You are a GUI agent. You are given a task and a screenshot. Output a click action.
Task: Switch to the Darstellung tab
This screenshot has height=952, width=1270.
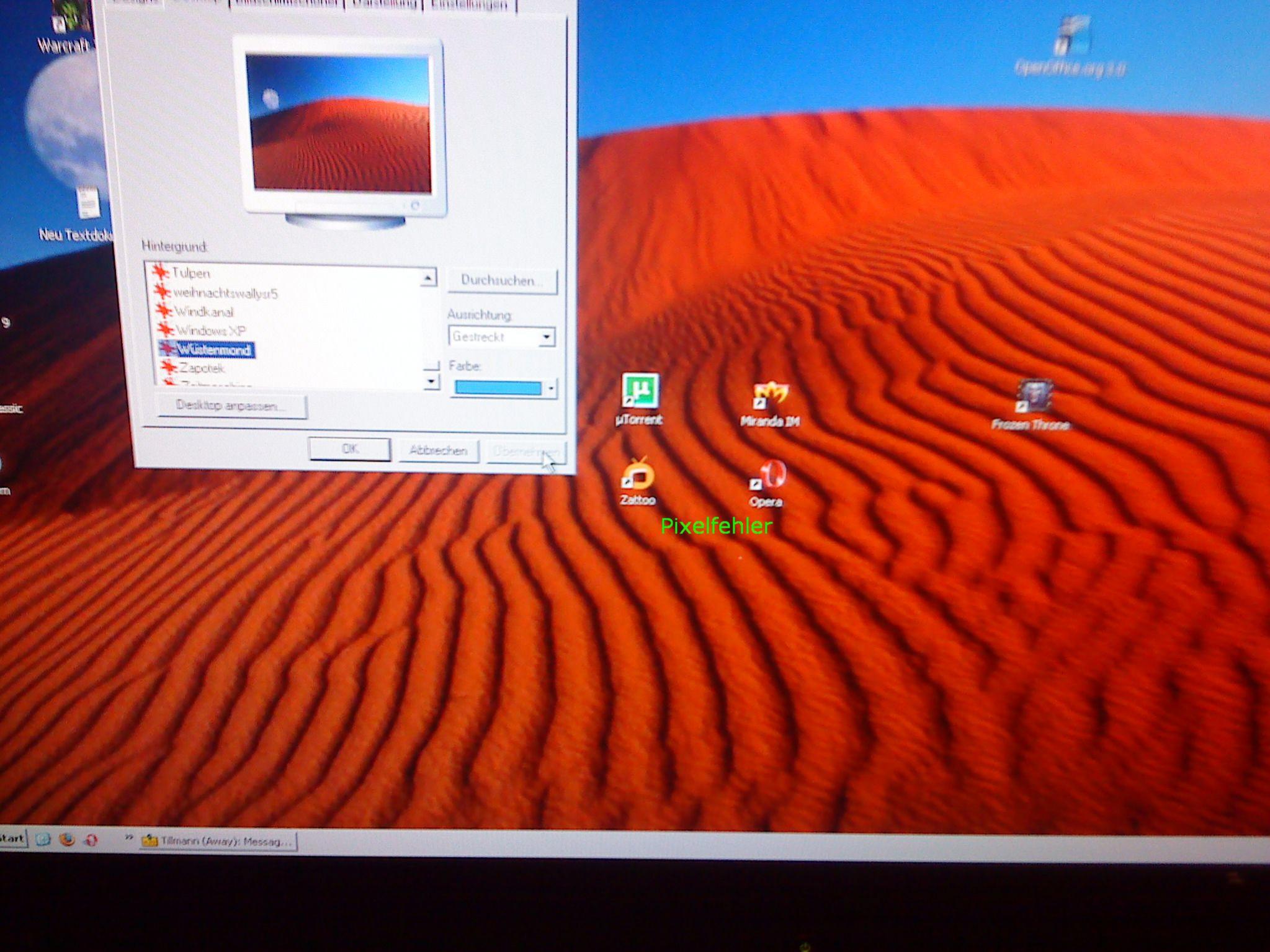pos(385,5)
